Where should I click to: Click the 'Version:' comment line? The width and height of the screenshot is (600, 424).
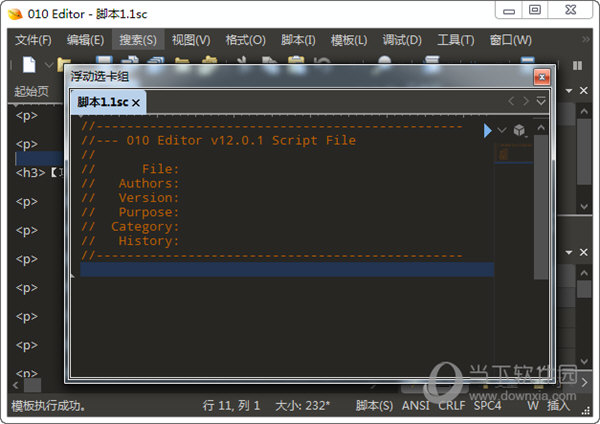coord(130,198)
